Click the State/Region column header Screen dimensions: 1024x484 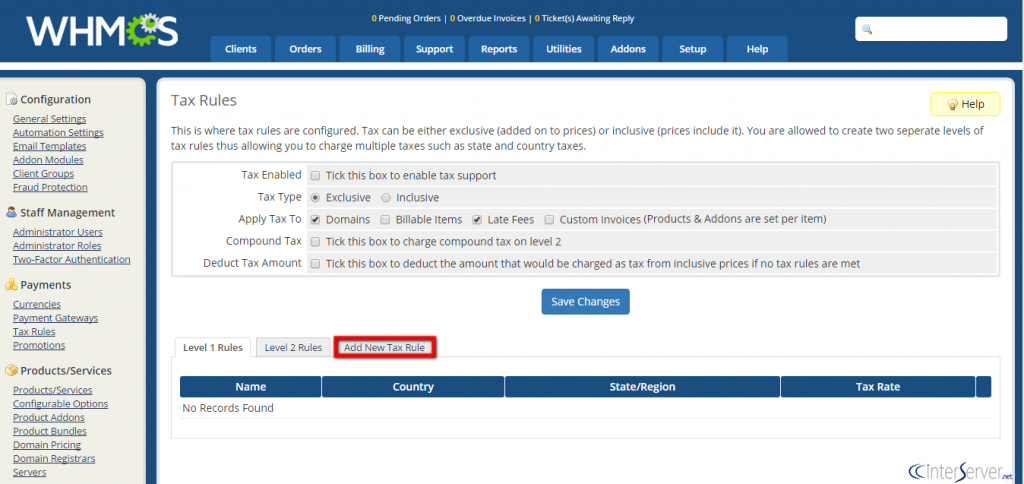click(643, 387)
